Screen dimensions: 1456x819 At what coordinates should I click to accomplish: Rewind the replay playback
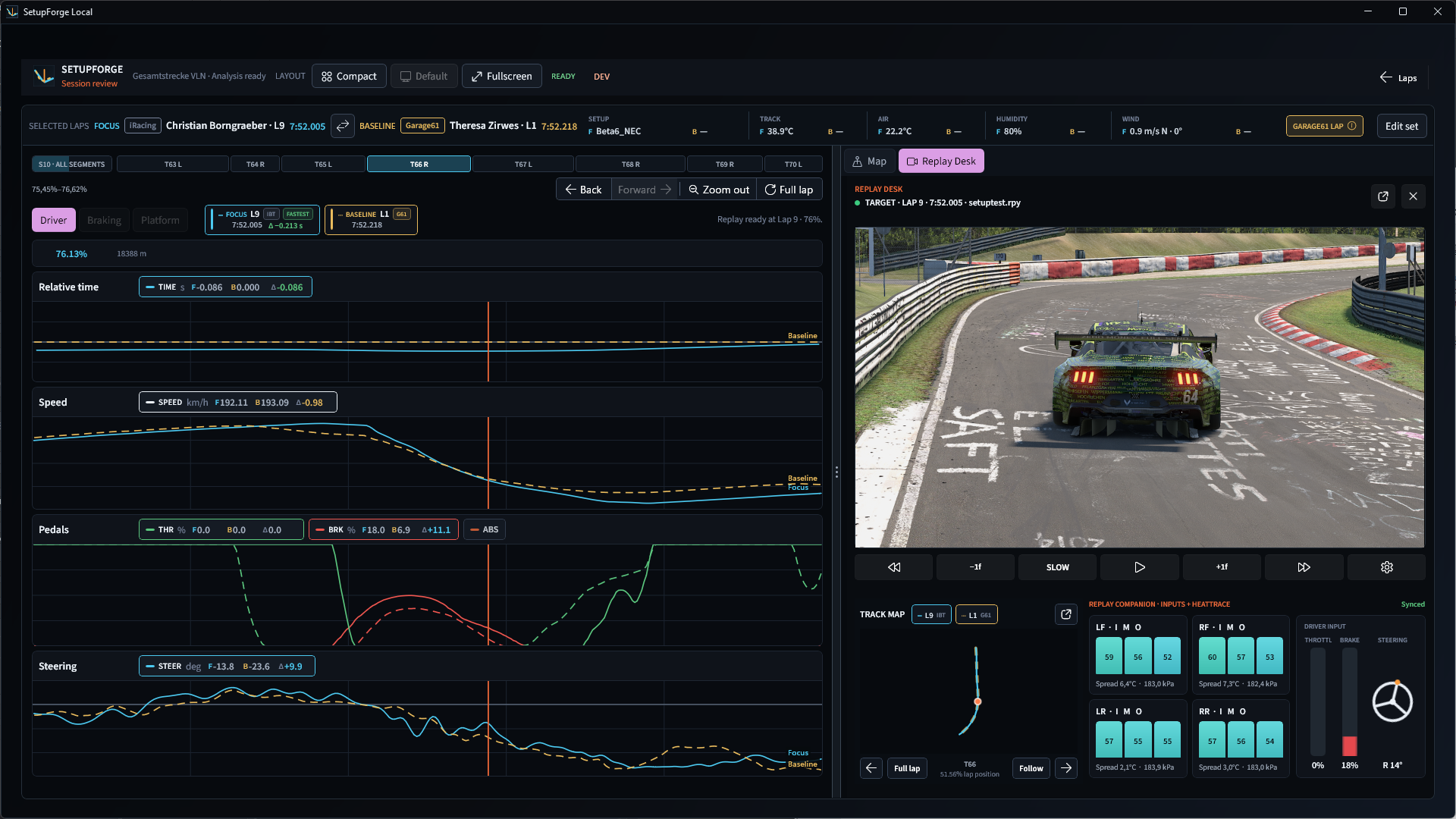[894, 567]
